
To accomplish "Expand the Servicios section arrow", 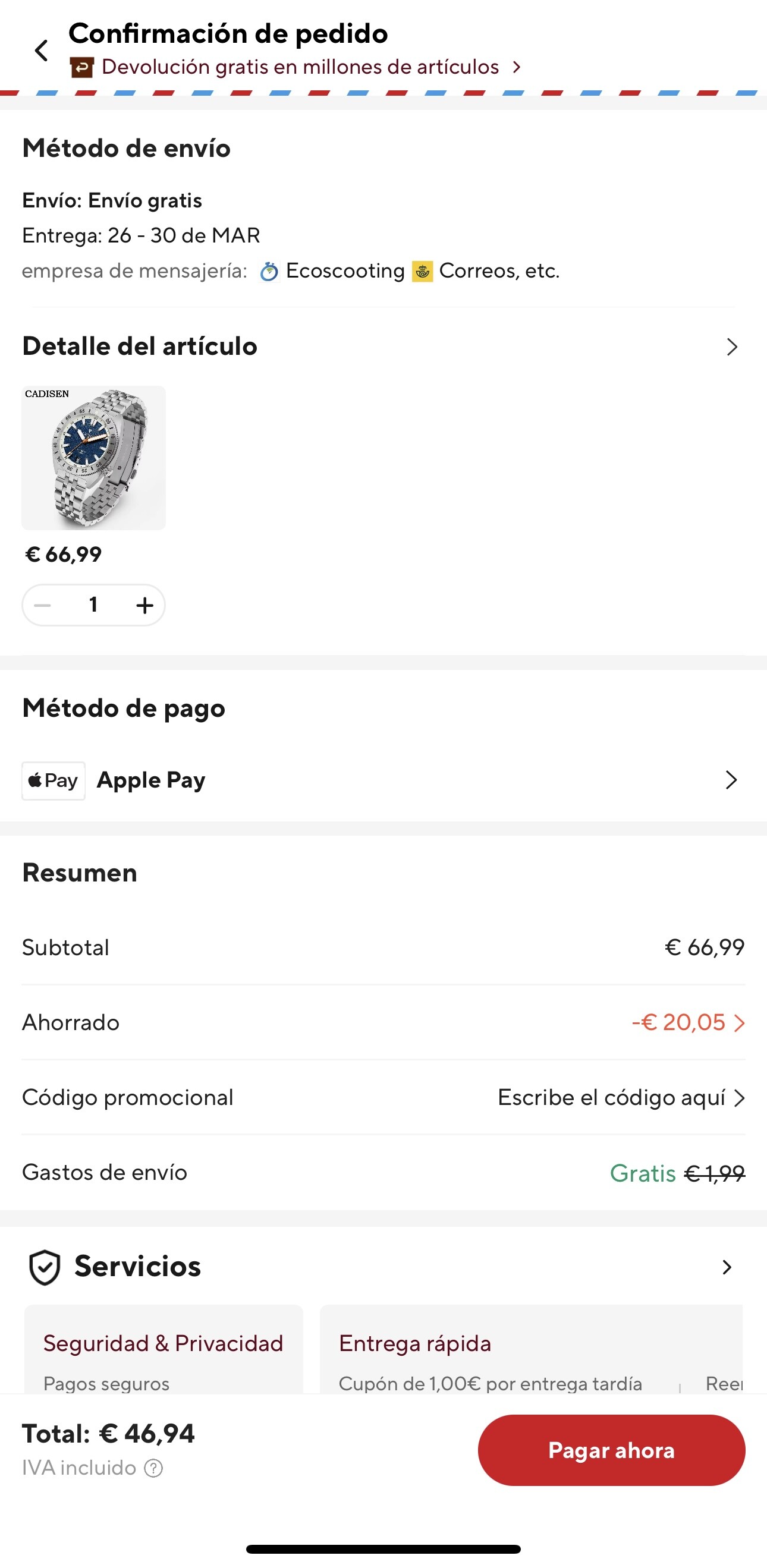I will click(726, 1267).
